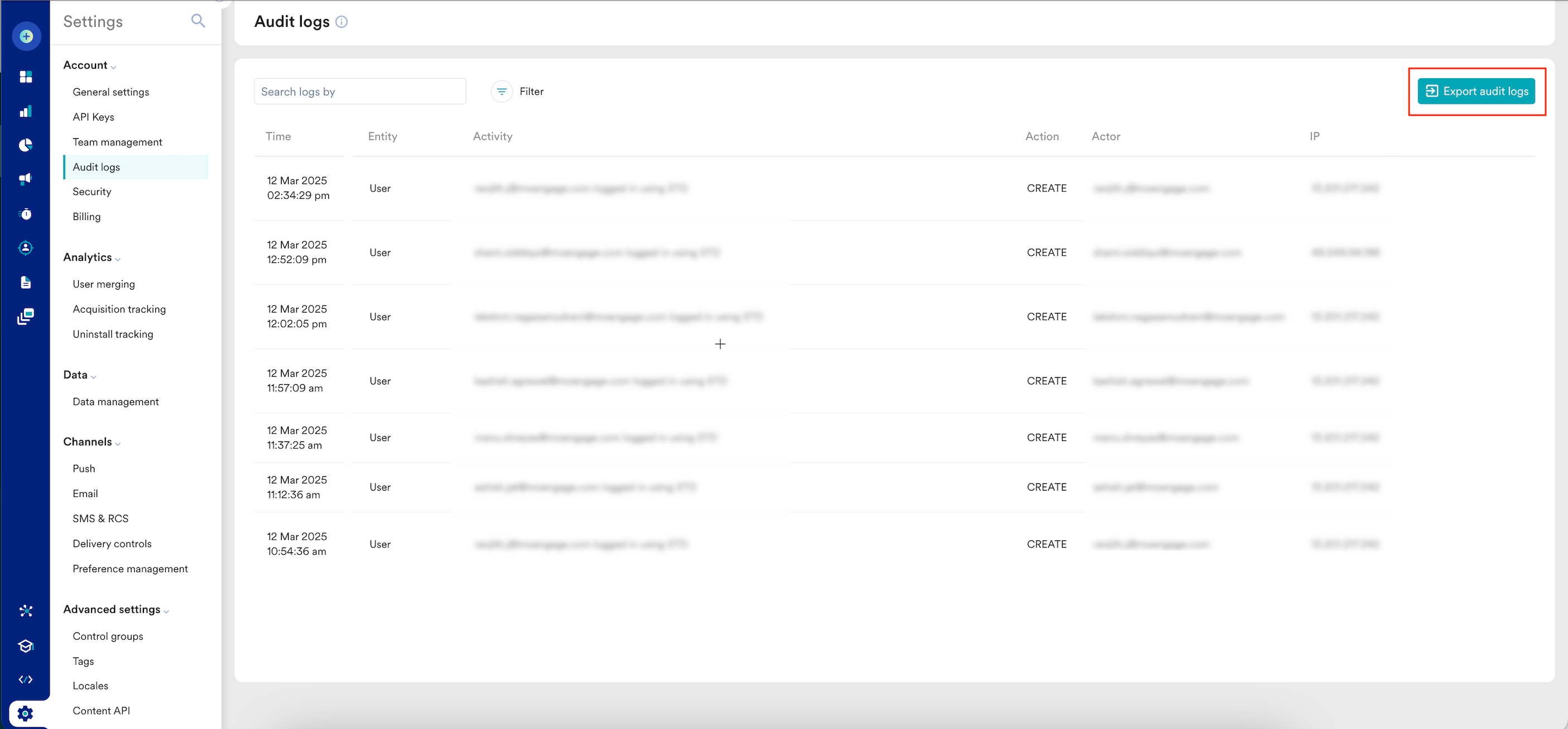Click the stopwatch icon in sidebar
The image size is (1568, 729).
coord(26,214)
